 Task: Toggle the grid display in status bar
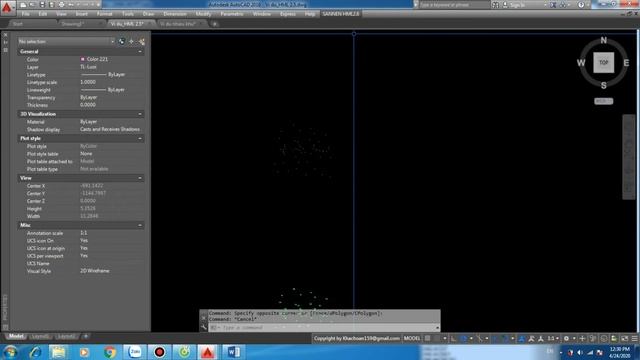tap(427, 338)
